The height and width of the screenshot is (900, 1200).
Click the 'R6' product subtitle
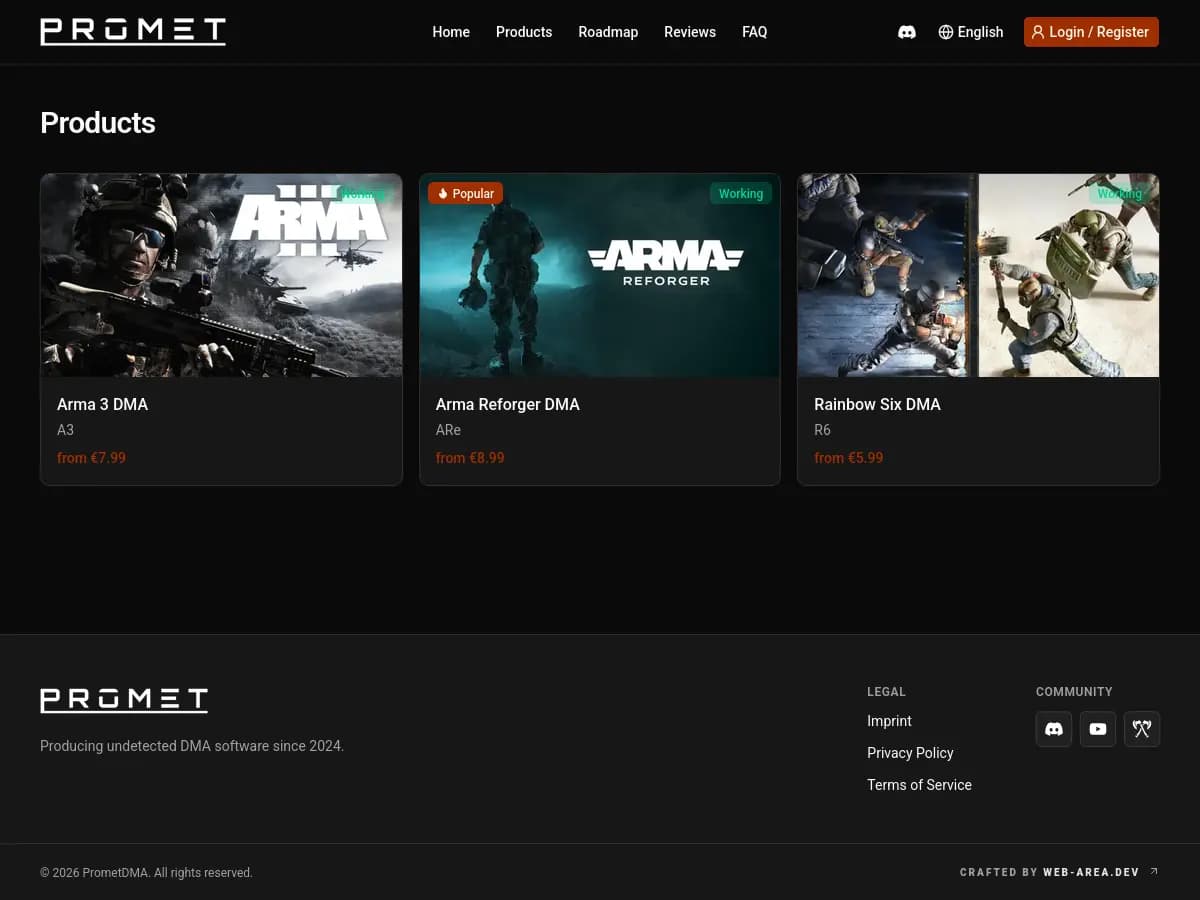click(x=822, y=430)
